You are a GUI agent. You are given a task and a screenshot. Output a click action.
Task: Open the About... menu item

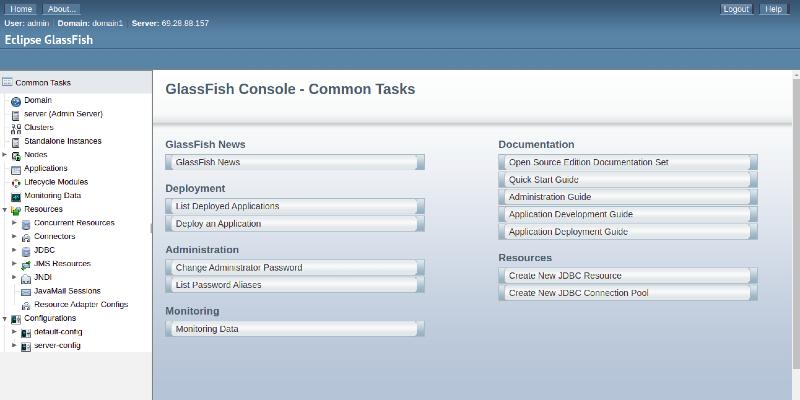[62, 9]
